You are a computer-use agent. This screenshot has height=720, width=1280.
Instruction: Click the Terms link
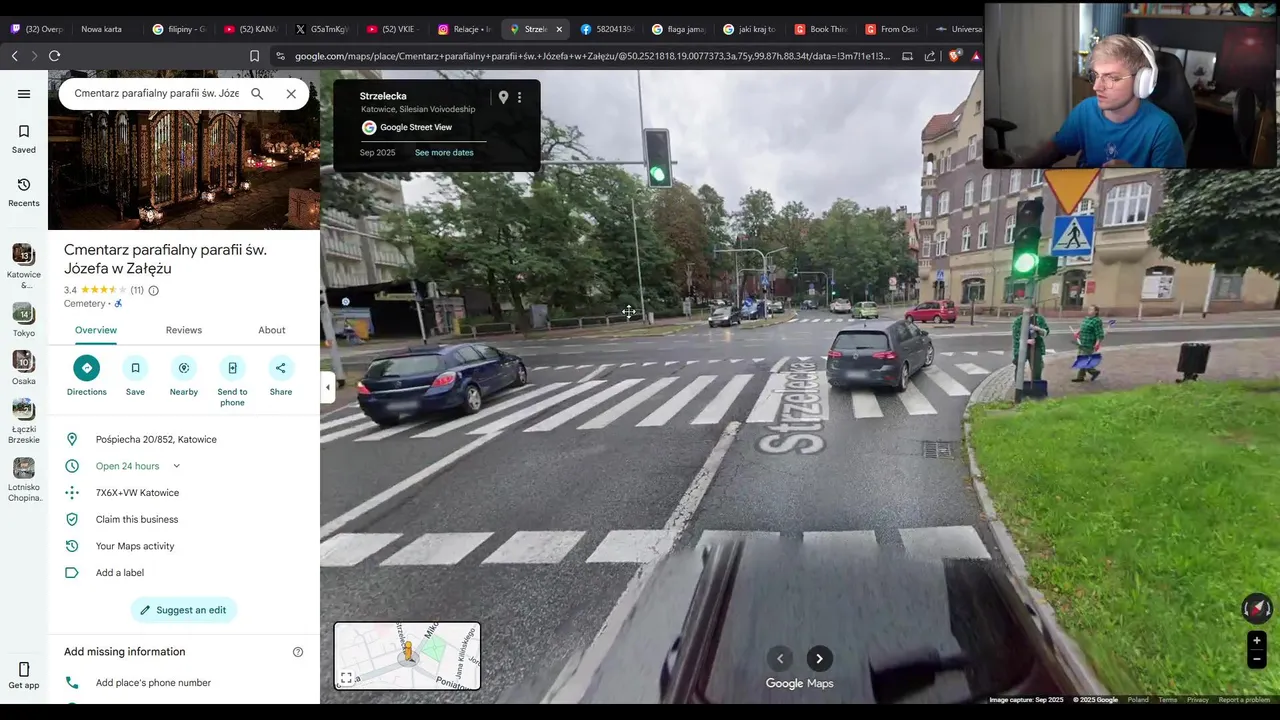(1168, 700)
